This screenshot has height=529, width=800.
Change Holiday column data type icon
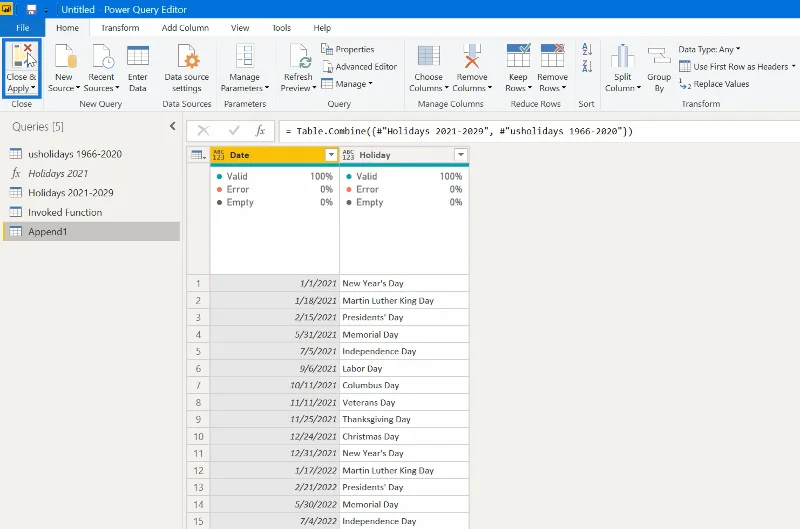[348, 155]
